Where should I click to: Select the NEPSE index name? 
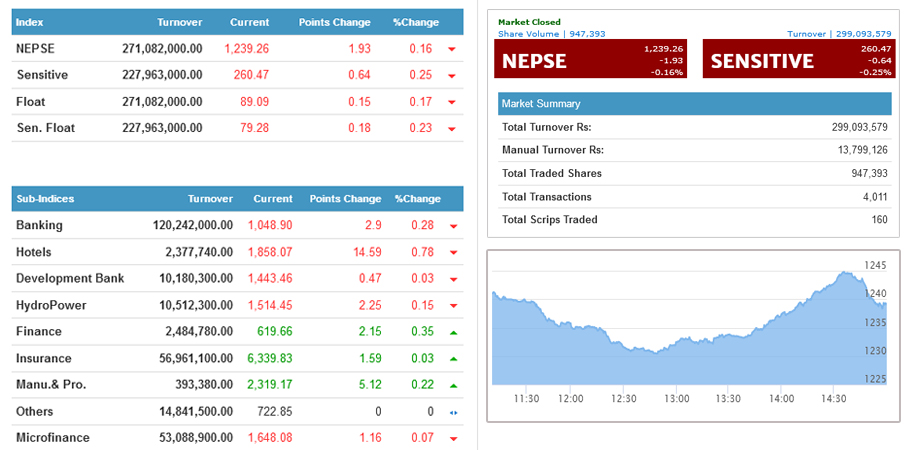[x=35, y=49]
